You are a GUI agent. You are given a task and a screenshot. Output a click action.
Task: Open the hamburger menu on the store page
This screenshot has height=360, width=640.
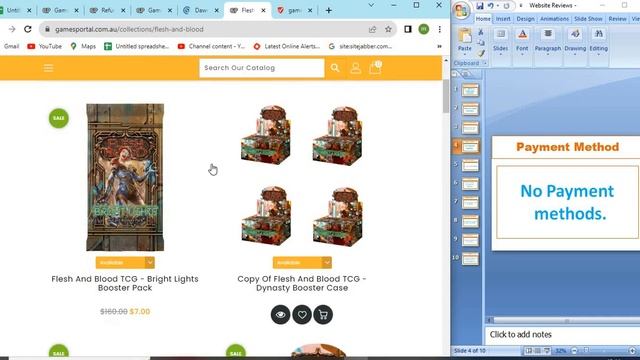pyautogui.click(x=48, y=68)
